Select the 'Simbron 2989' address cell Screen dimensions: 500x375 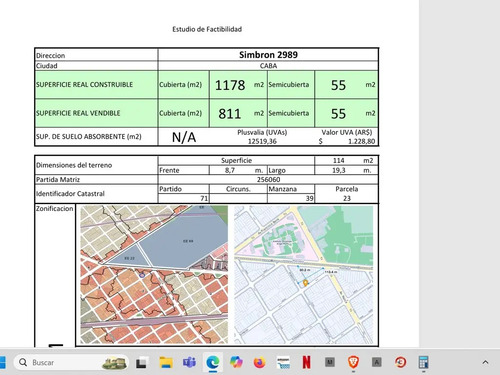268,55
